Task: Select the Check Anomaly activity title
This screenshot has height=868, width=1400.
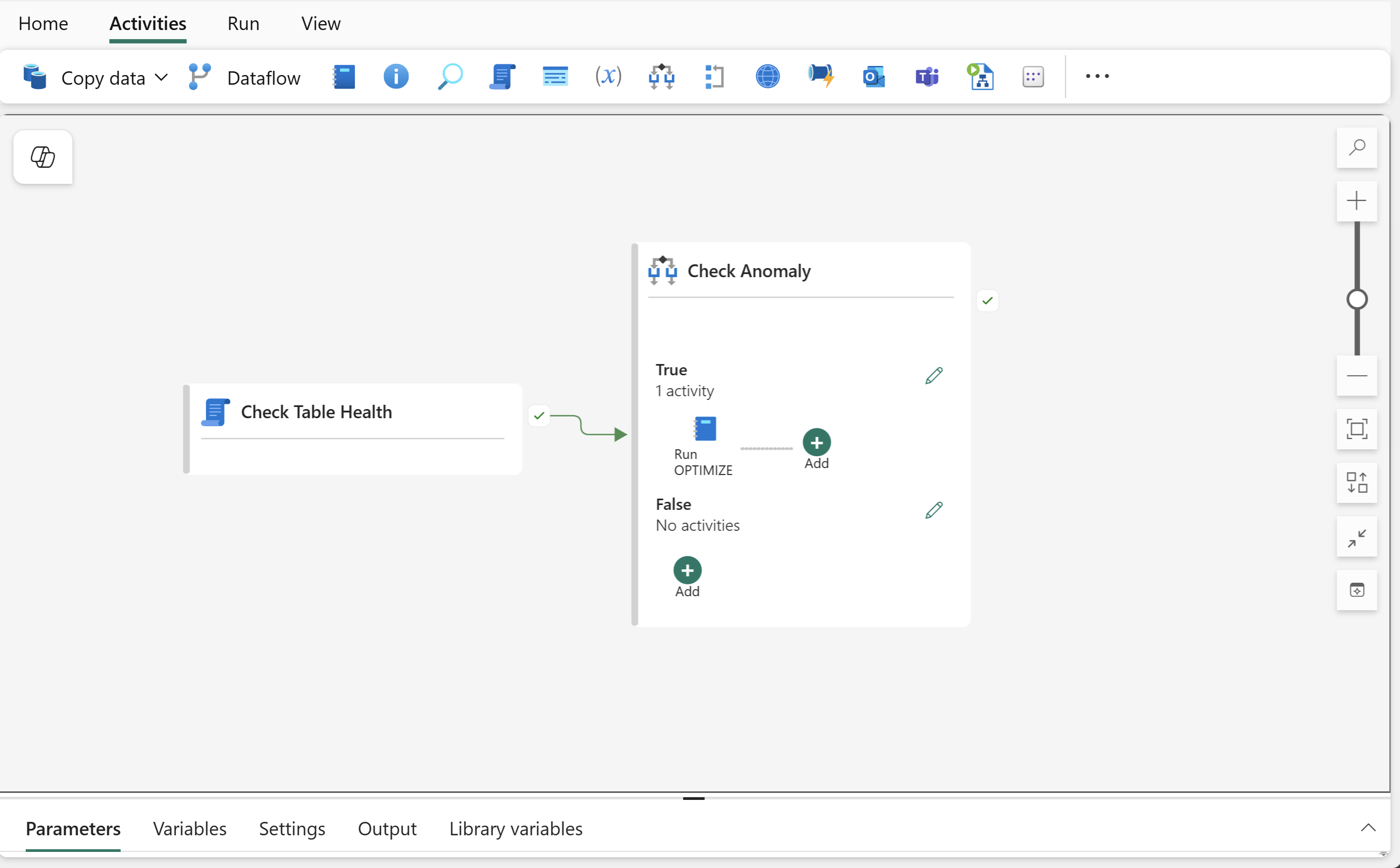Action: pyautogui.click(x=749, y=271)
